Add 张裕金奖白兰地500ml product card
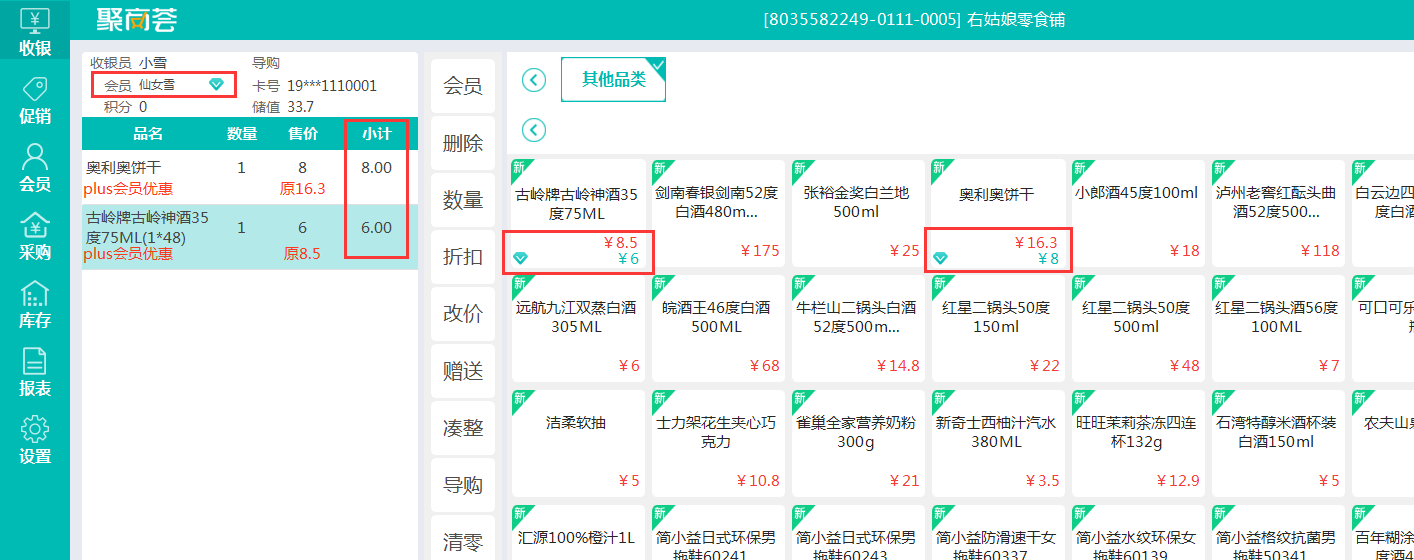The image size is (1414, 560). pyautogui.click(x=856, y=214)
